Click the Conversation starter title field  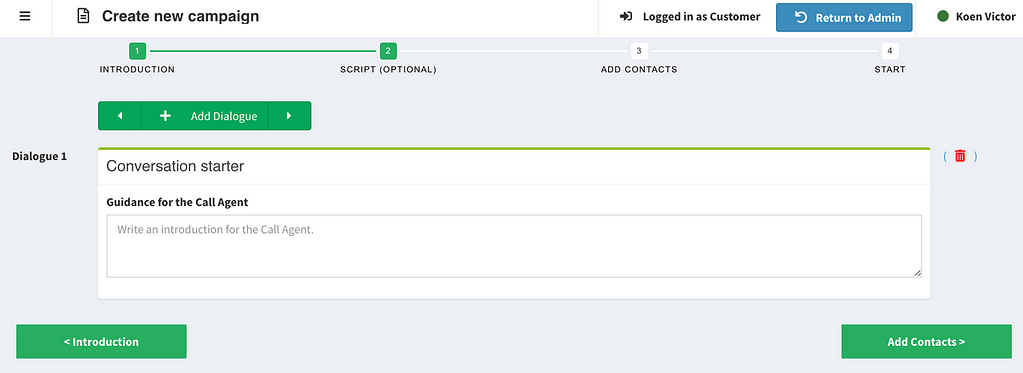point(514,167)
